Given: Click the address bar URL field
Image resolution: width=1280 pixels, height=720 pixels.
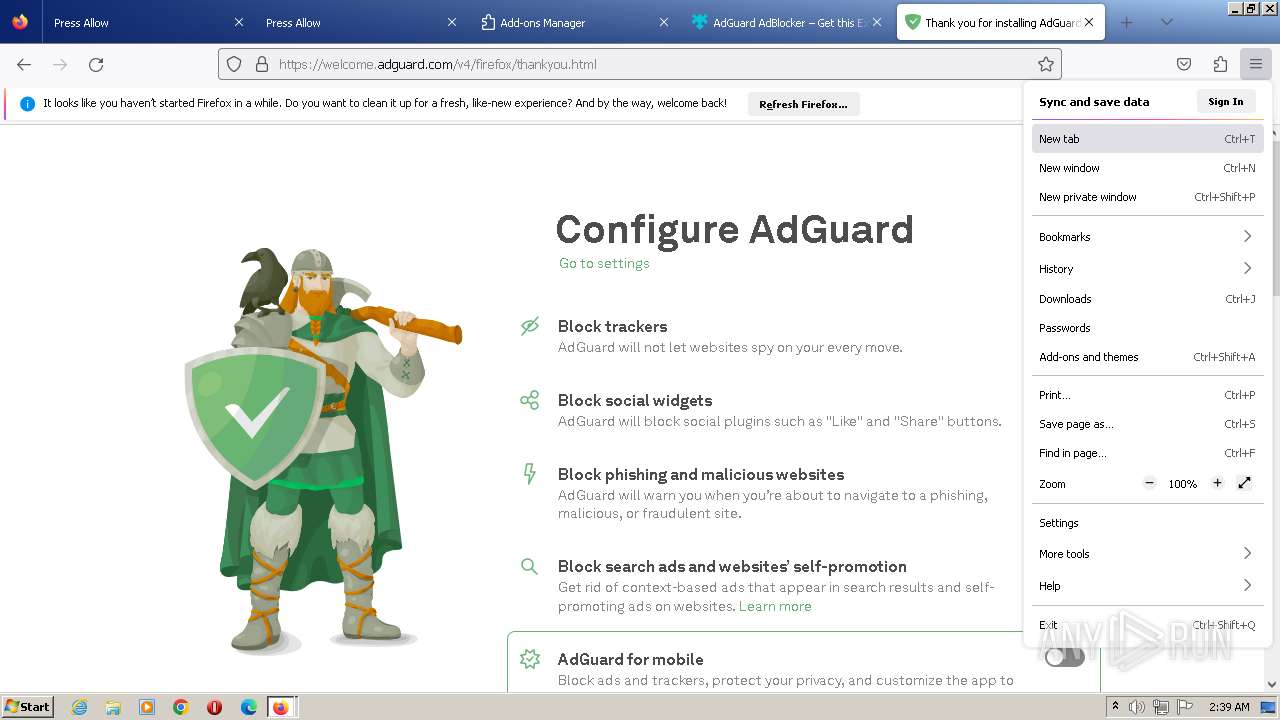Looking at the screenshot, I should 640,64.
